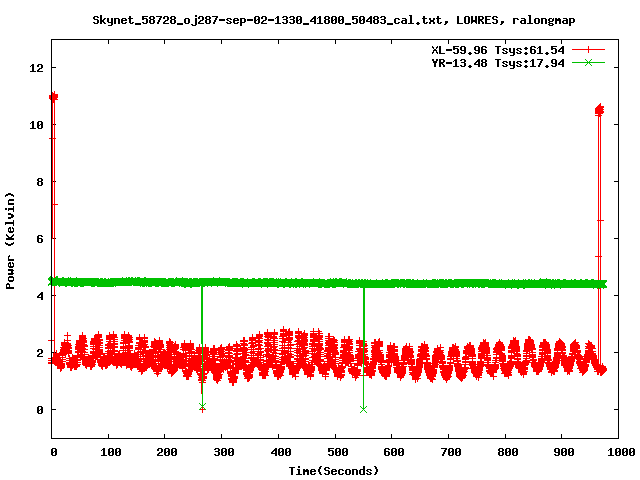This screenshot has width=640, height=480.
Task: Click the red spike top near 11 Kelvin at start
Action: pyautogui.click(x=53, y=97)
